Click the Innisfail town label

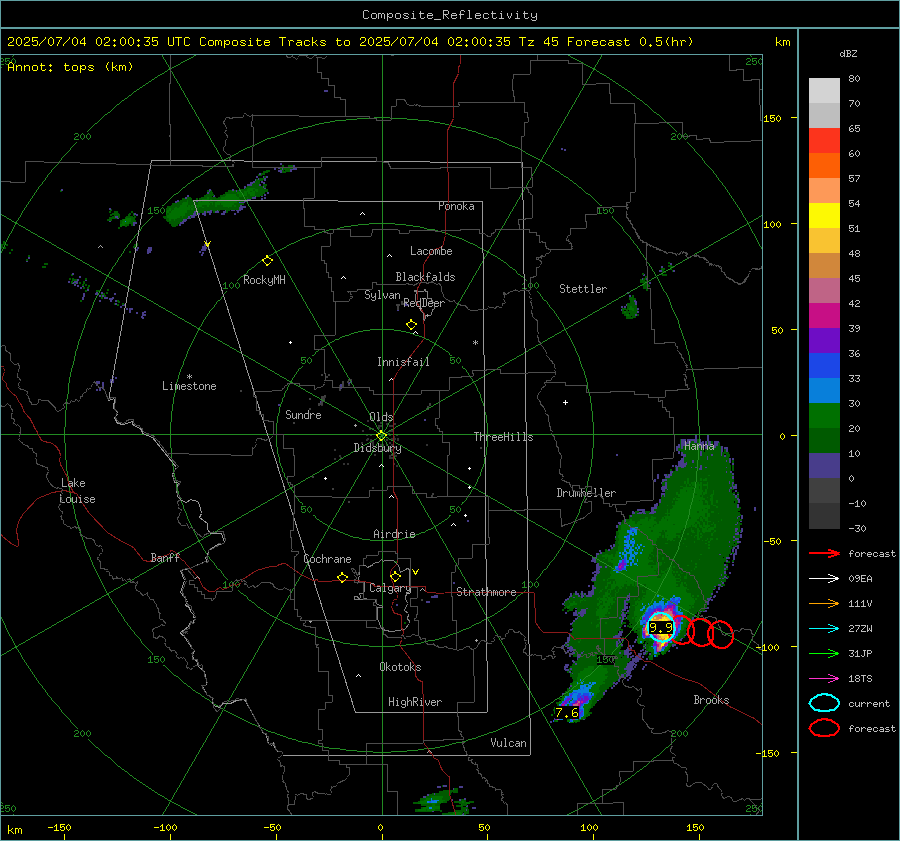tap(403, 362)
